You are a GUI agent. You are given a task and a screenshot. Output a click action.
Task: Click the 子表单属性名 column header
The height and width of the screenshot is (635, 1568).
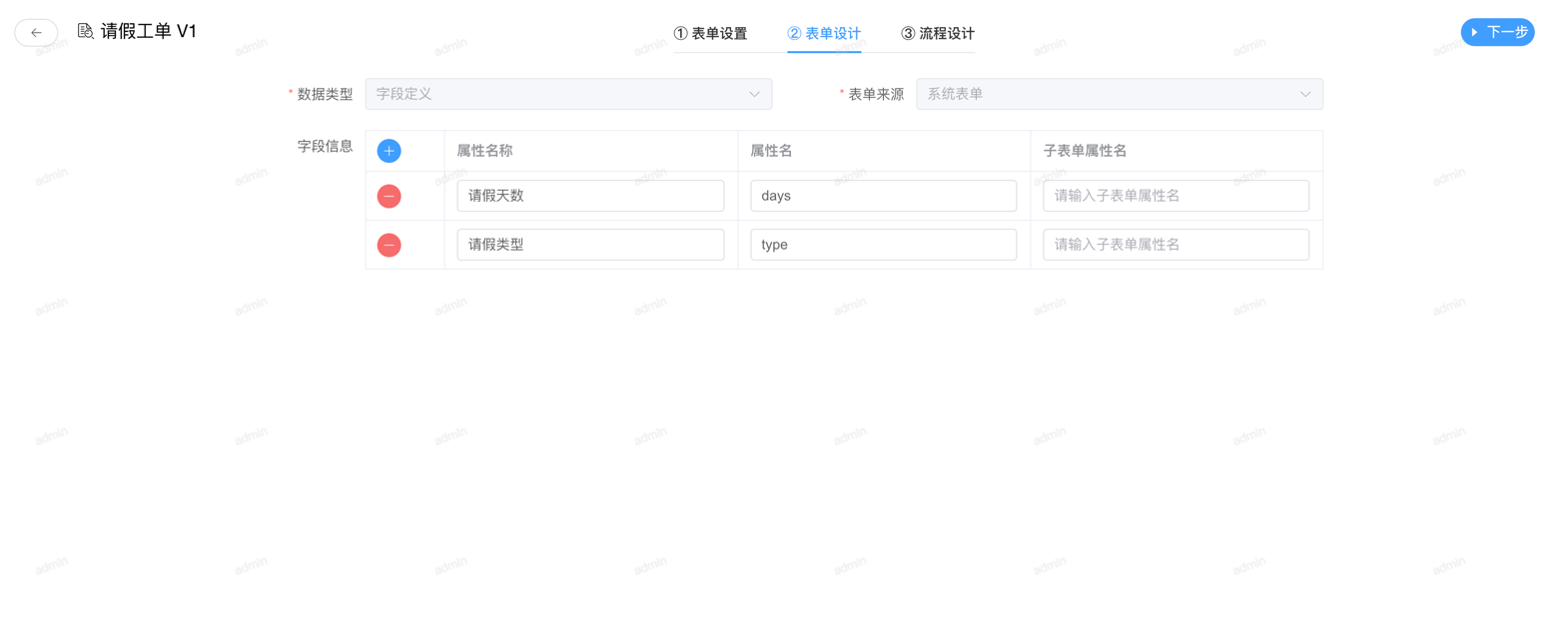pos(1085,151)
